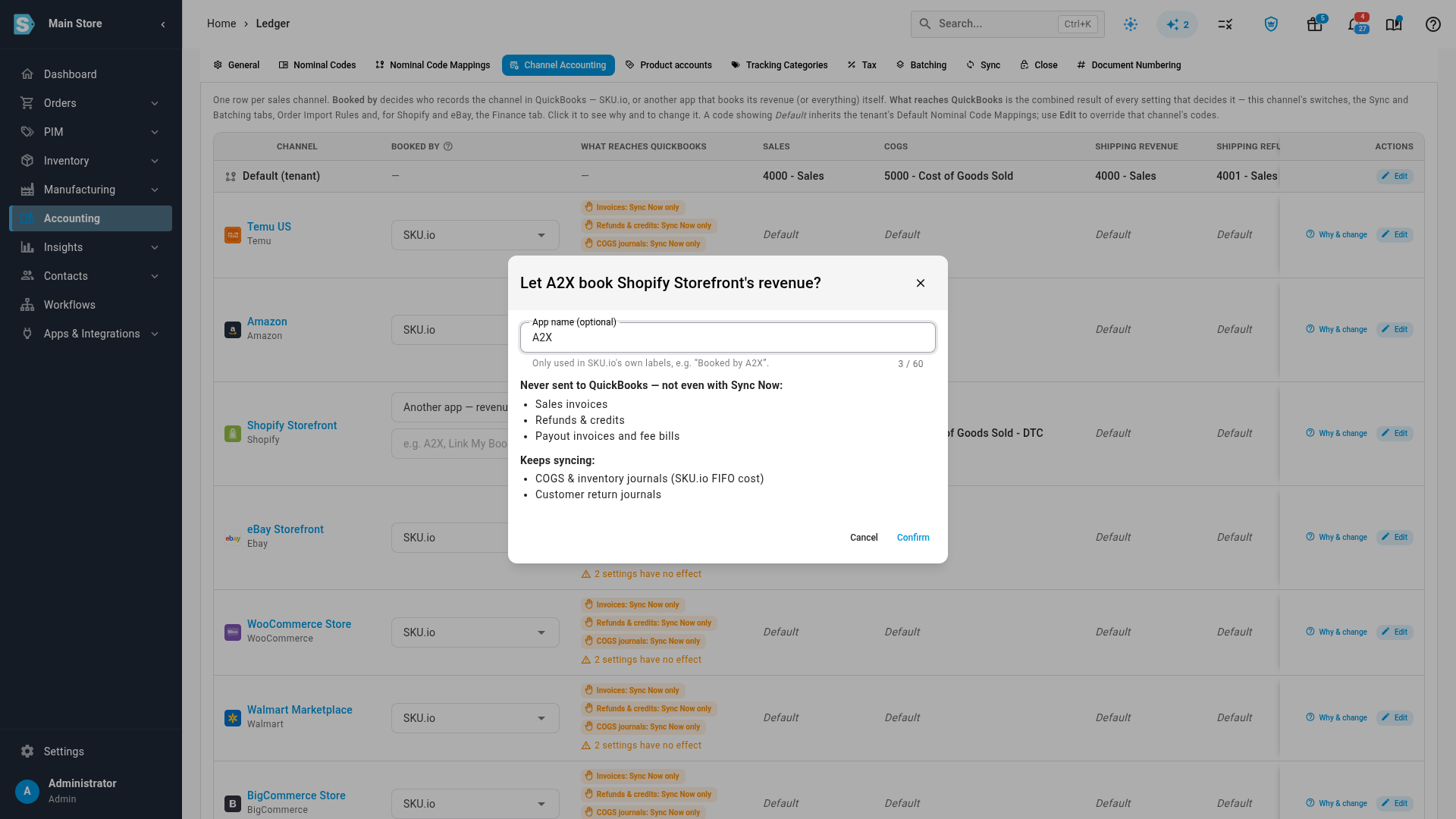Edit the App name input field
The width and height of the screenshot is (1456, 819).
[x=728, y=337]
